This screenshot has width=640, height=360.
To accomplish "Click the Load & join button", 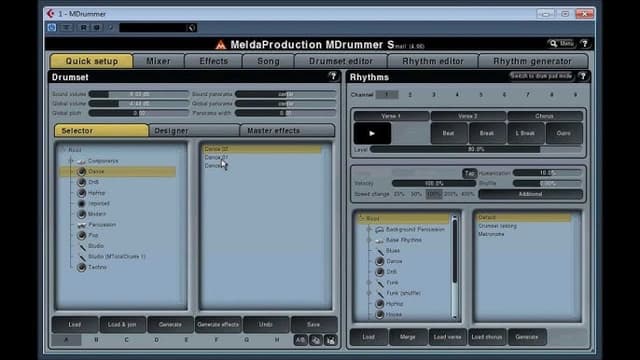I will coord(122,324).
